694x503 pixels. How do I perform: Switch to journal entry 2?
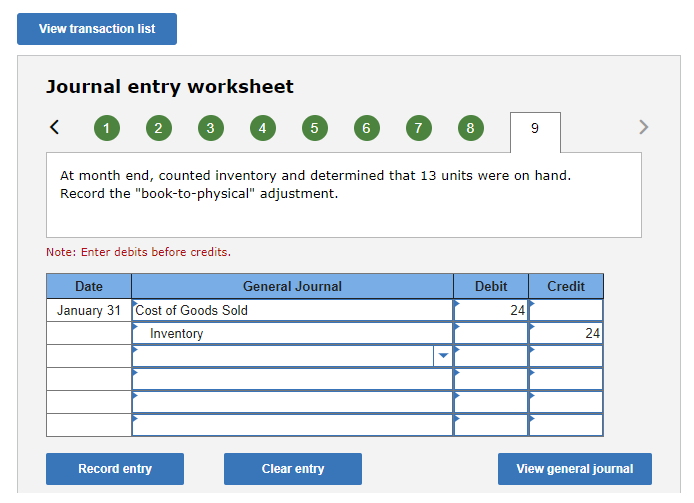[x=158, y=128]
